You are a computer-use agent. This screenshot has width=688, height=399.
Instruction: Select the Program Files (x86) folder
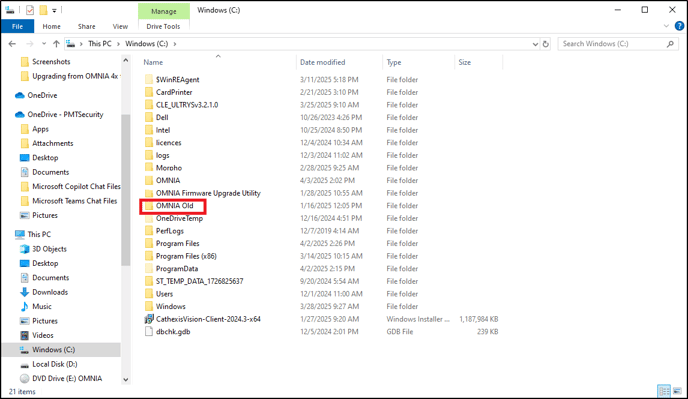(186, 256)
